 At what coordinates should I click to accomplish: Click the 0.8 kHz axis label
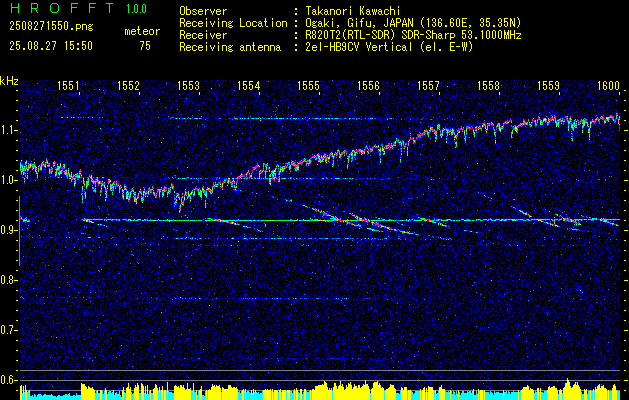[x=7, y=280]
